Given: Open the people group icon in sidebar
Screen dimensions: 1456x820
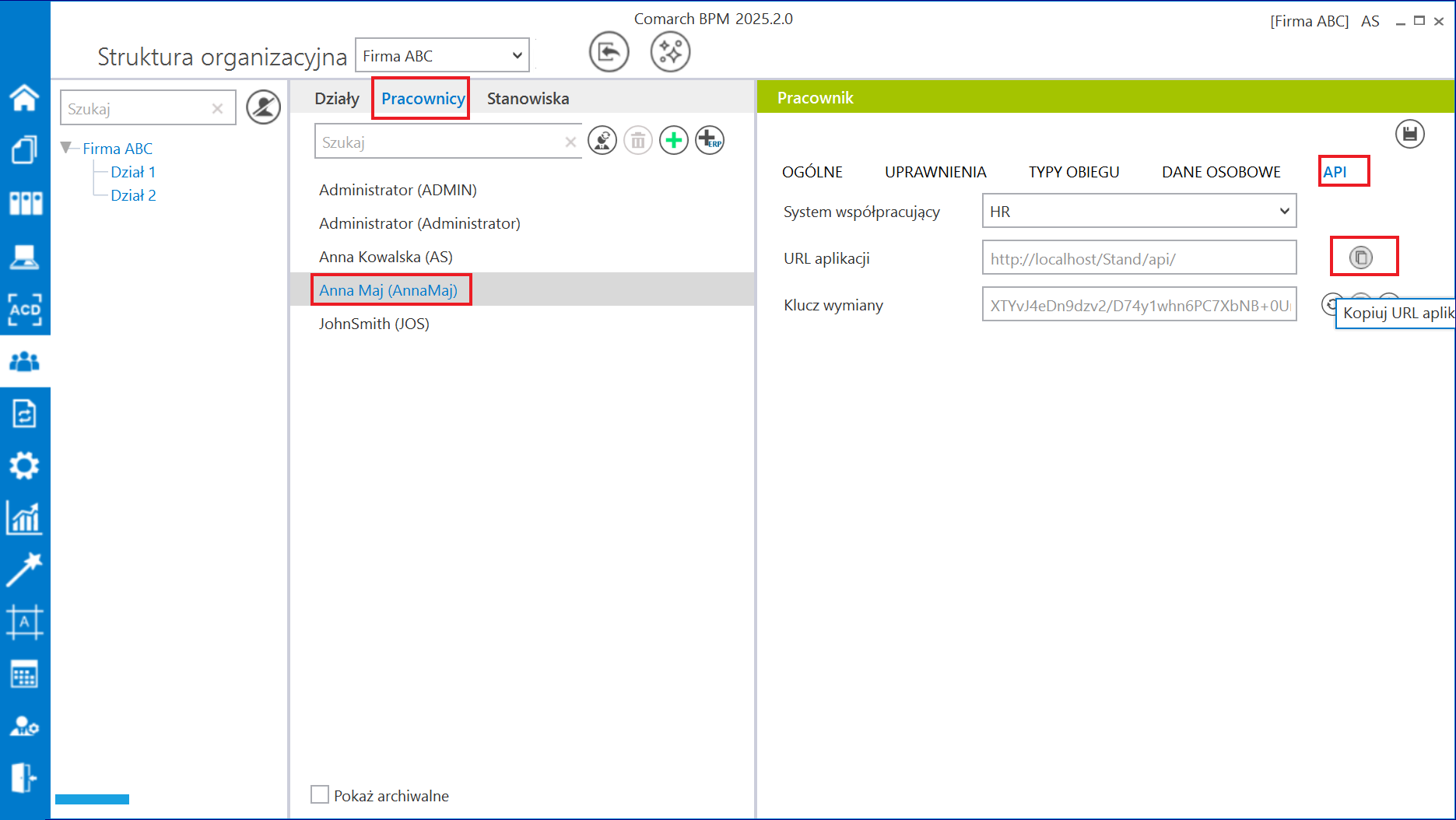Looking at the screenshot, I should pos(25,361).
